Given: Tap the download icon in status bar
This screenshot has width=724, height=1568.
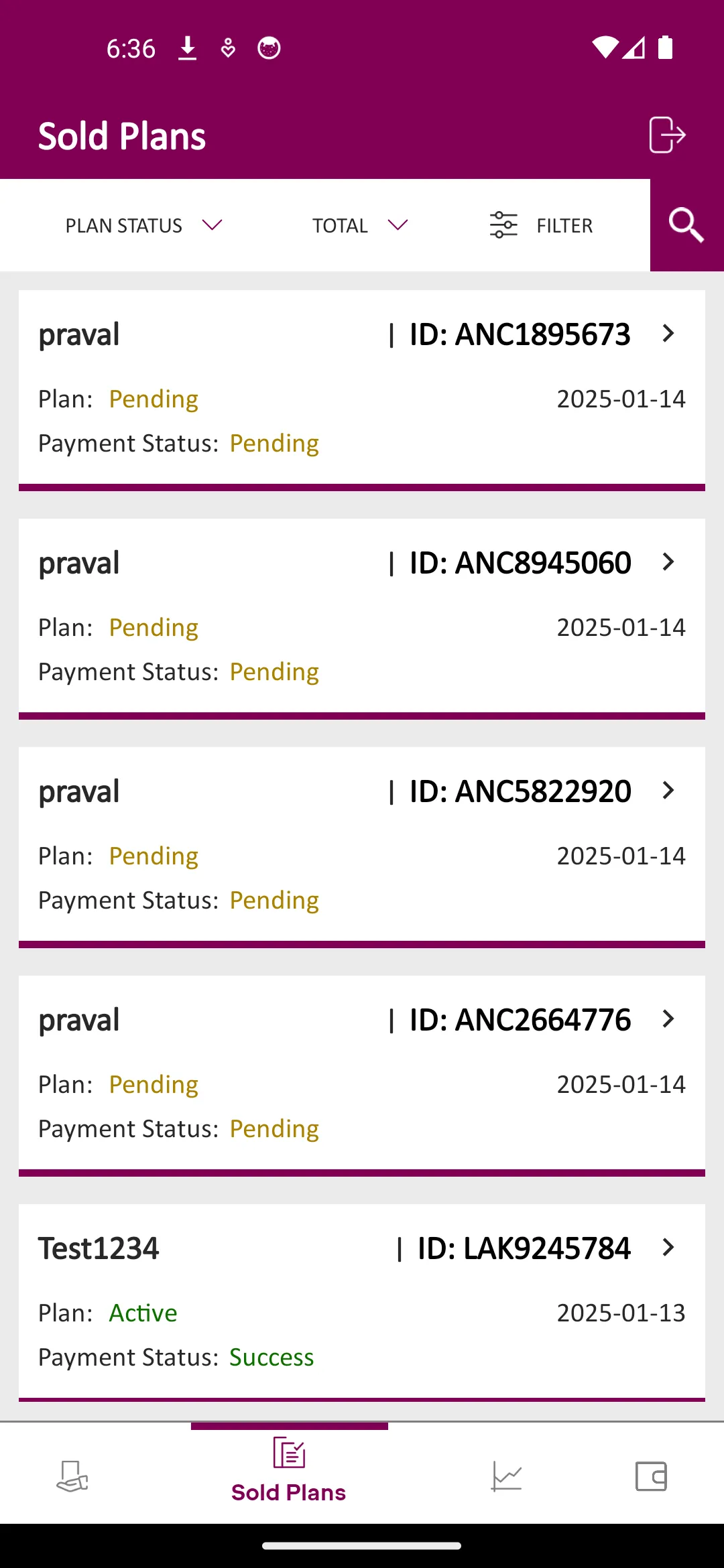Looking at the screenshot, I should pyautogui.click(x=188, y=48).
